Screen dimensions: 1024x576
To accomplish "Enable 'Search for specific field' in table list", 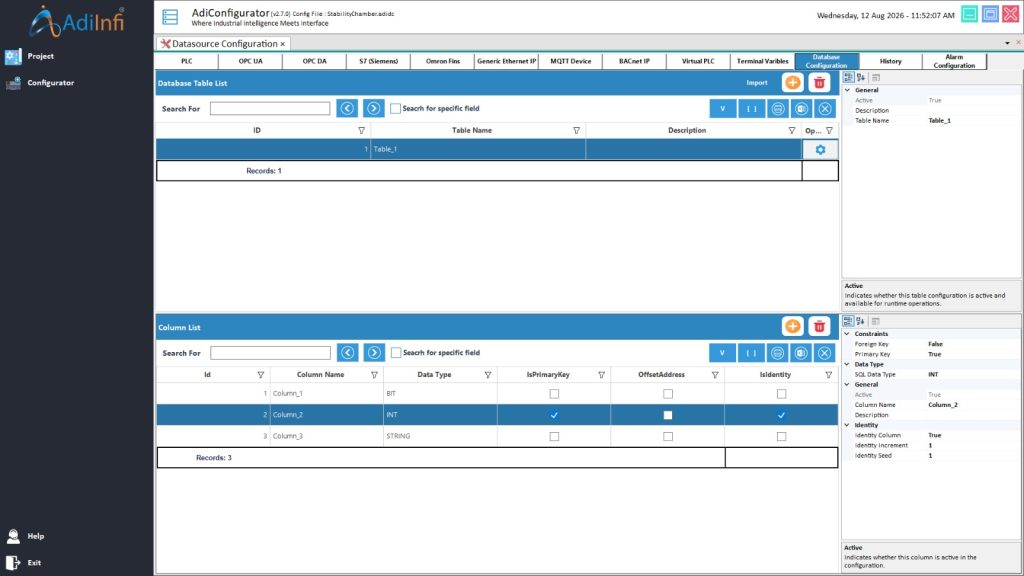I will click(x=395, y=108).
